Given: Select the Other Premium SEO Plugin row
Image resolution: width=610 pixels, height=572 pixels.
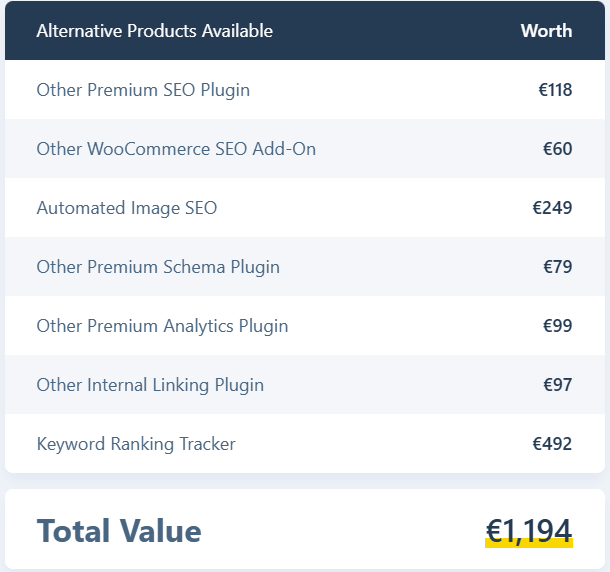Looking at the screenshot, I should (305, 89).
